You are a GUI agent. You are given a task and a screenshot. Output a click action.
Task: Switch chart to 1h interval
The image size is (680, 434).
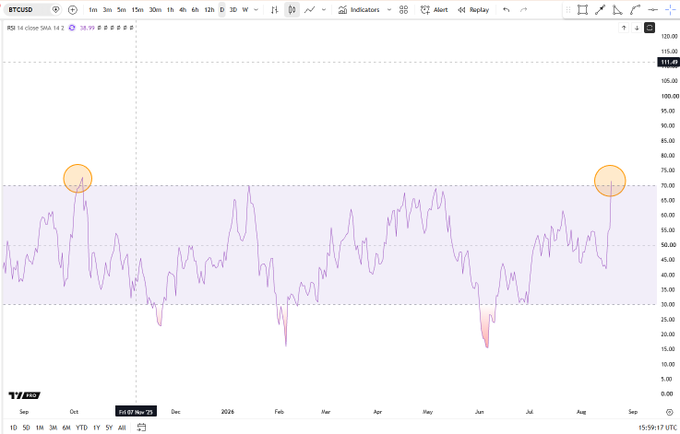point(170,10)
